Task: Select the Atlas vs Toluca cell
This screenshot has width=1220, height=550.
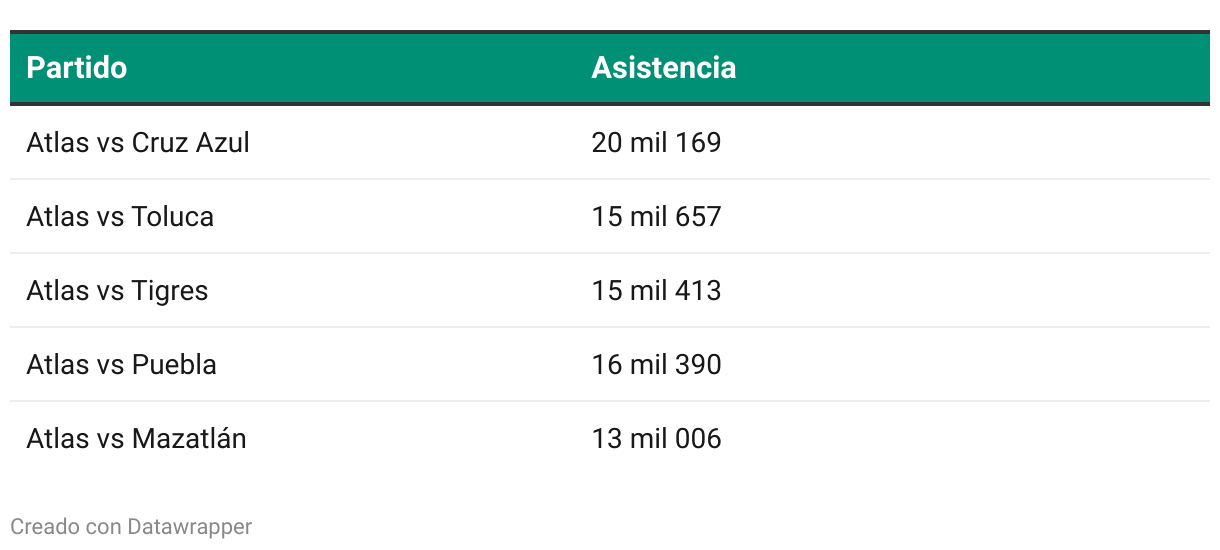Action: [x=120, y=217]
